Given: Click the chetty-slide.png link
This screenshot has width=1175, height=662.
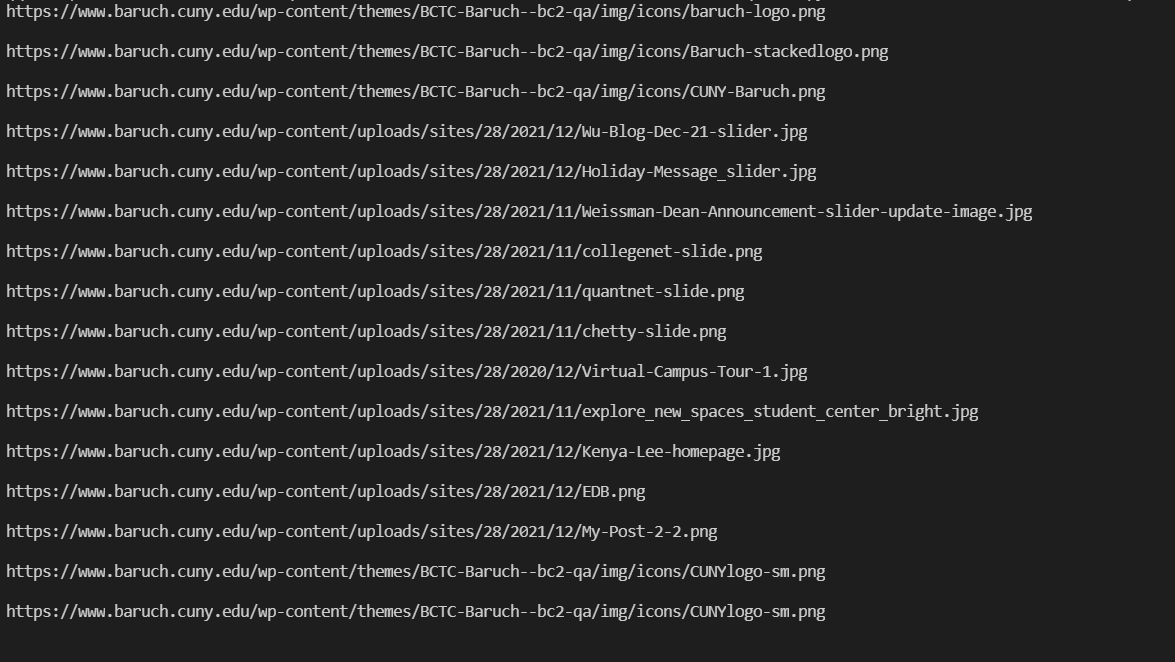Looking at the screenshot, I should click(x=366, y=332).
